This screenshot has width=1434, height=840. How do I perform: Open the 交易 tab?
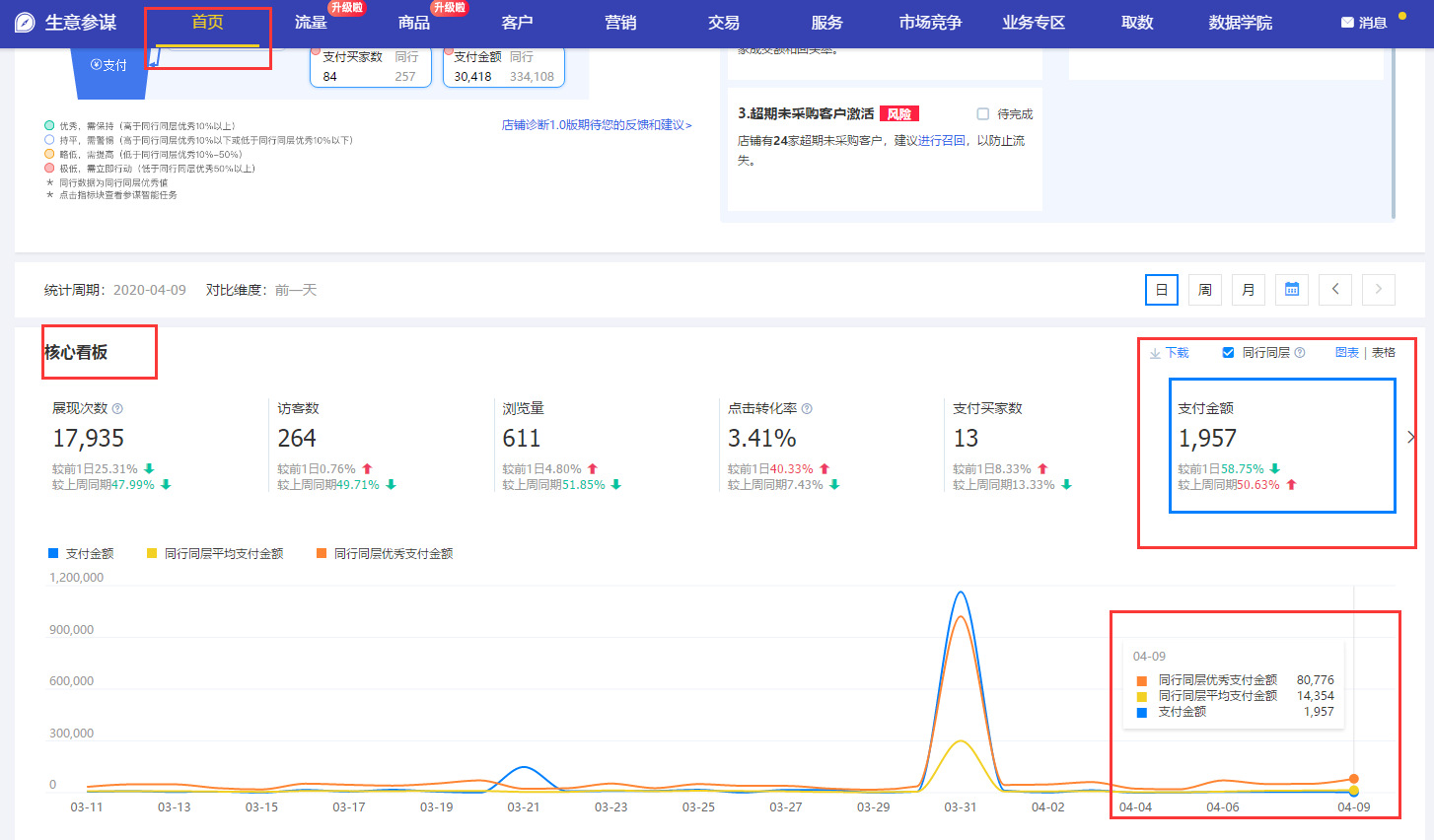pyautogui.click(x=724, y=23)
